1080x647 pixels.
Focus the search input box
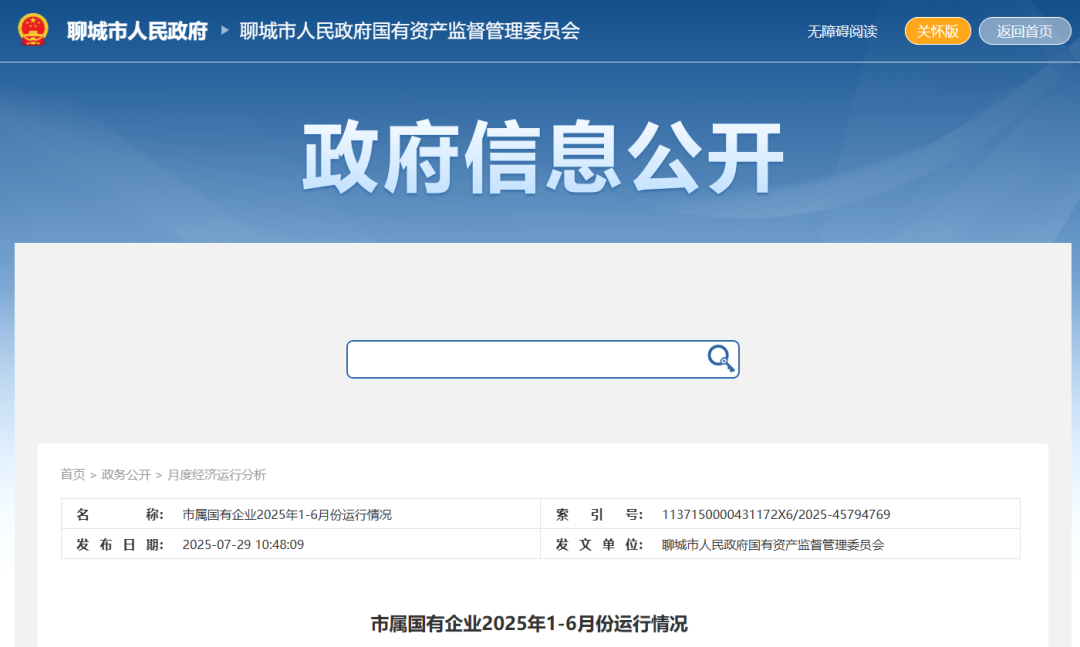[525, 359]
